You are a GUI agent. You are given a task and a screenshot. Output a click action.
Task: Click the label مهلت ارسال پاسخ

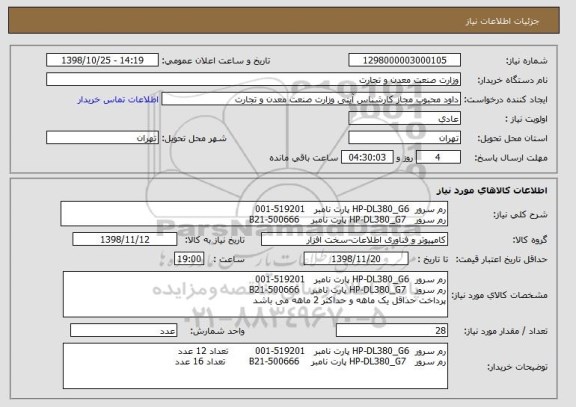coord(511,158)
